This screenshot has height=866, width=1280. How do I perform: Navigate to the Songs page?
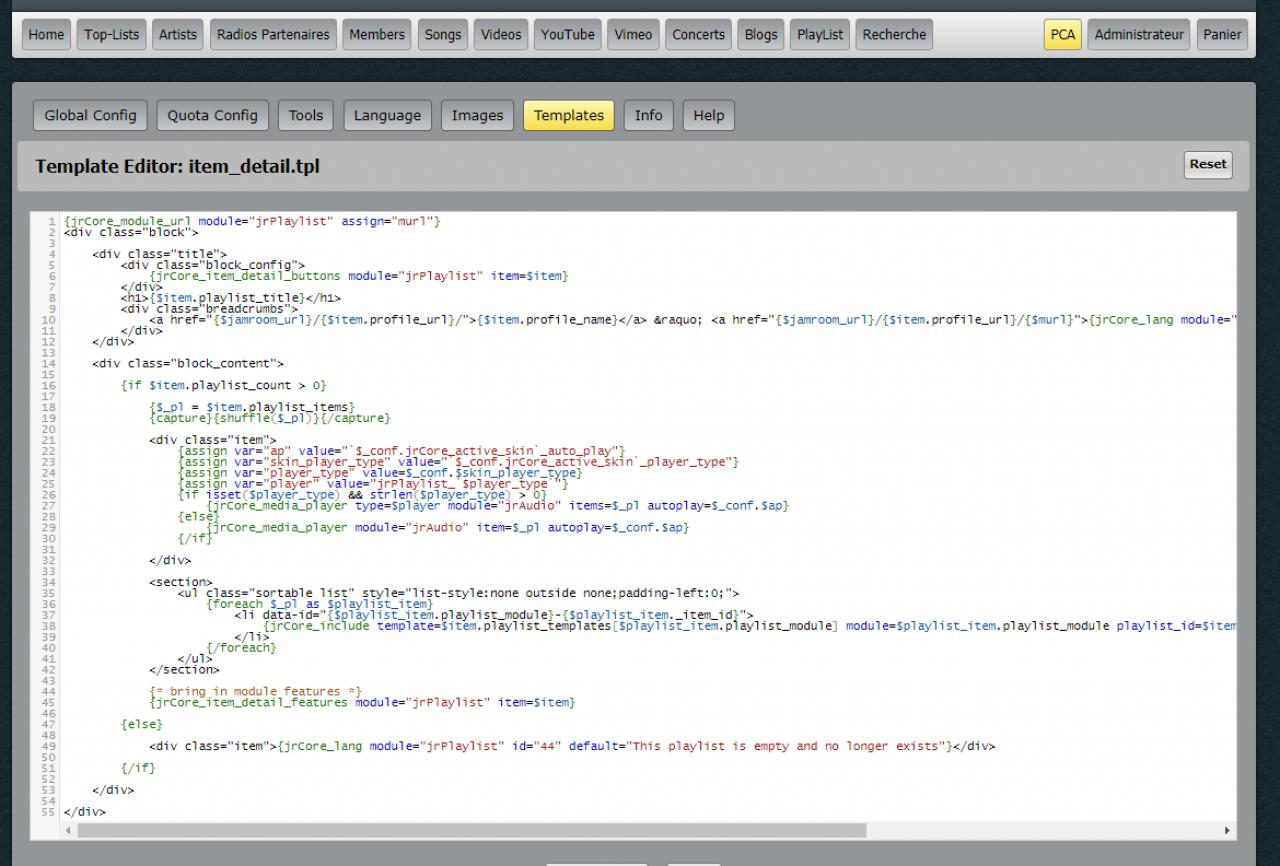(x=442, y=34)
